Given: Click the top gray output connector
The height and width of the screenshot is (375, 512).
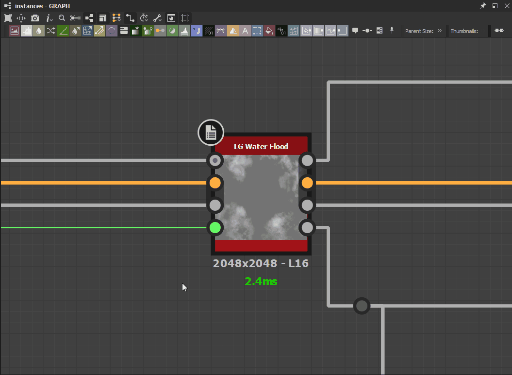Looking at the screenshot, I should coord(307,161).
